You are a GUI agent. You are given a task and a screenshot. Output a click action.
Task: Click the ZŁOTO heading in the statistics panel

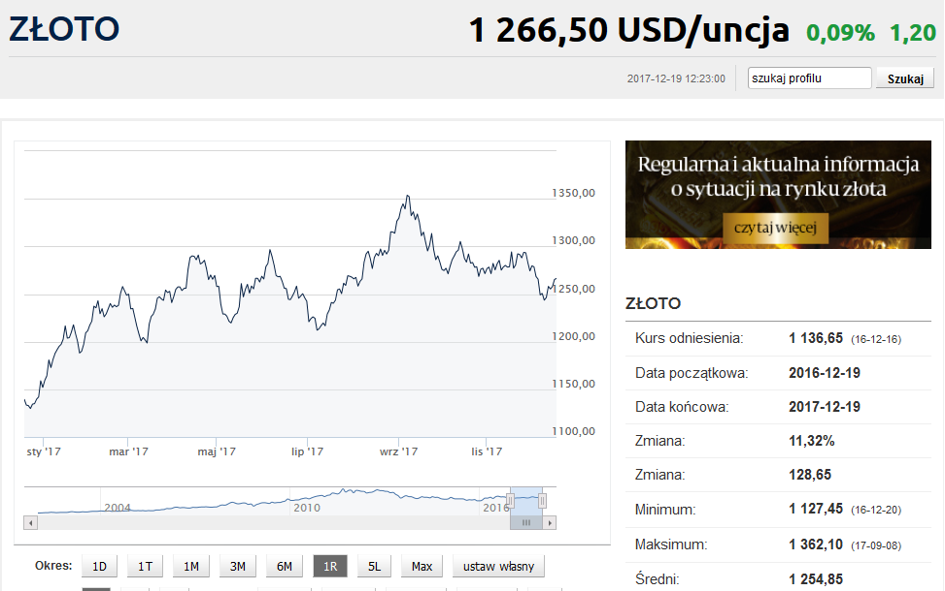tap(653, 304)
